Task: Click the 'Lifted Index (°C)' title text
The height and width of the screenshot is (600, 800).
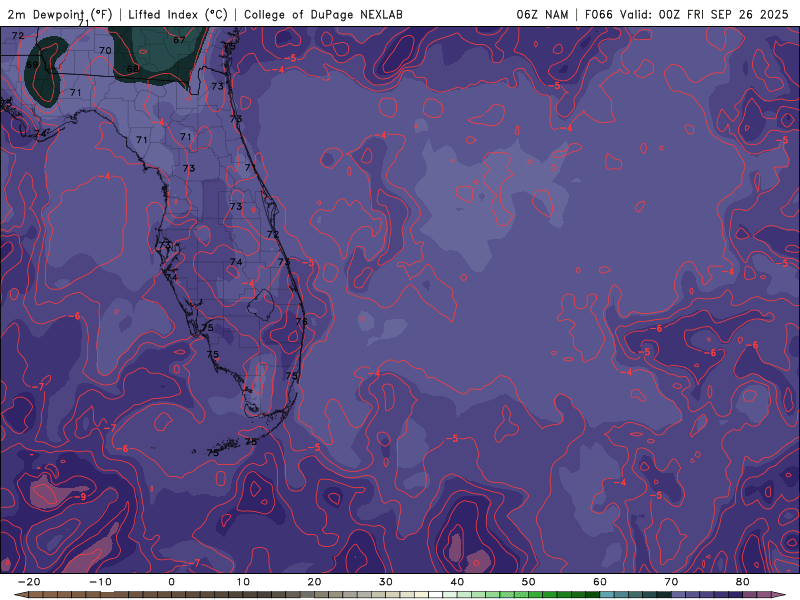Action: (x=178, y=14)
